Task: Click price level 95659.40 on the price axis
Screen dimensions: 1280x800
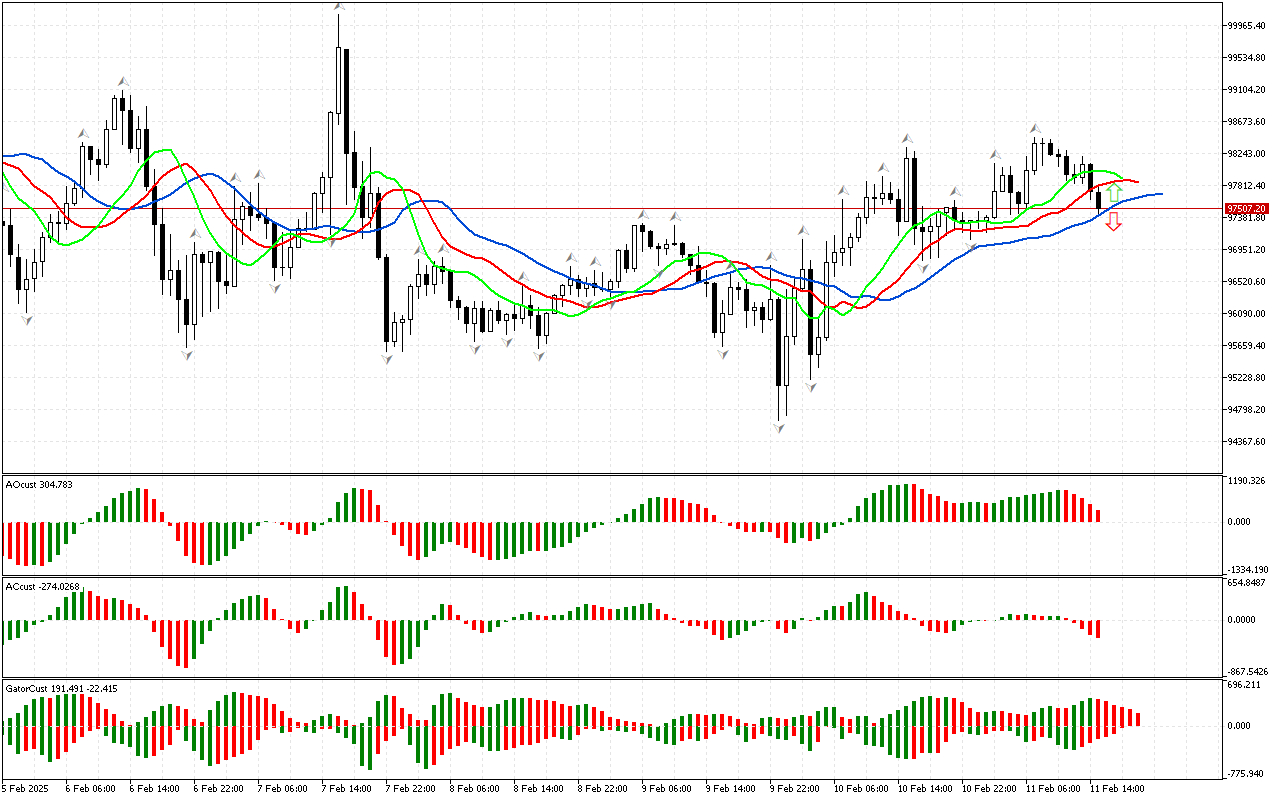Action: [1246, 346]
